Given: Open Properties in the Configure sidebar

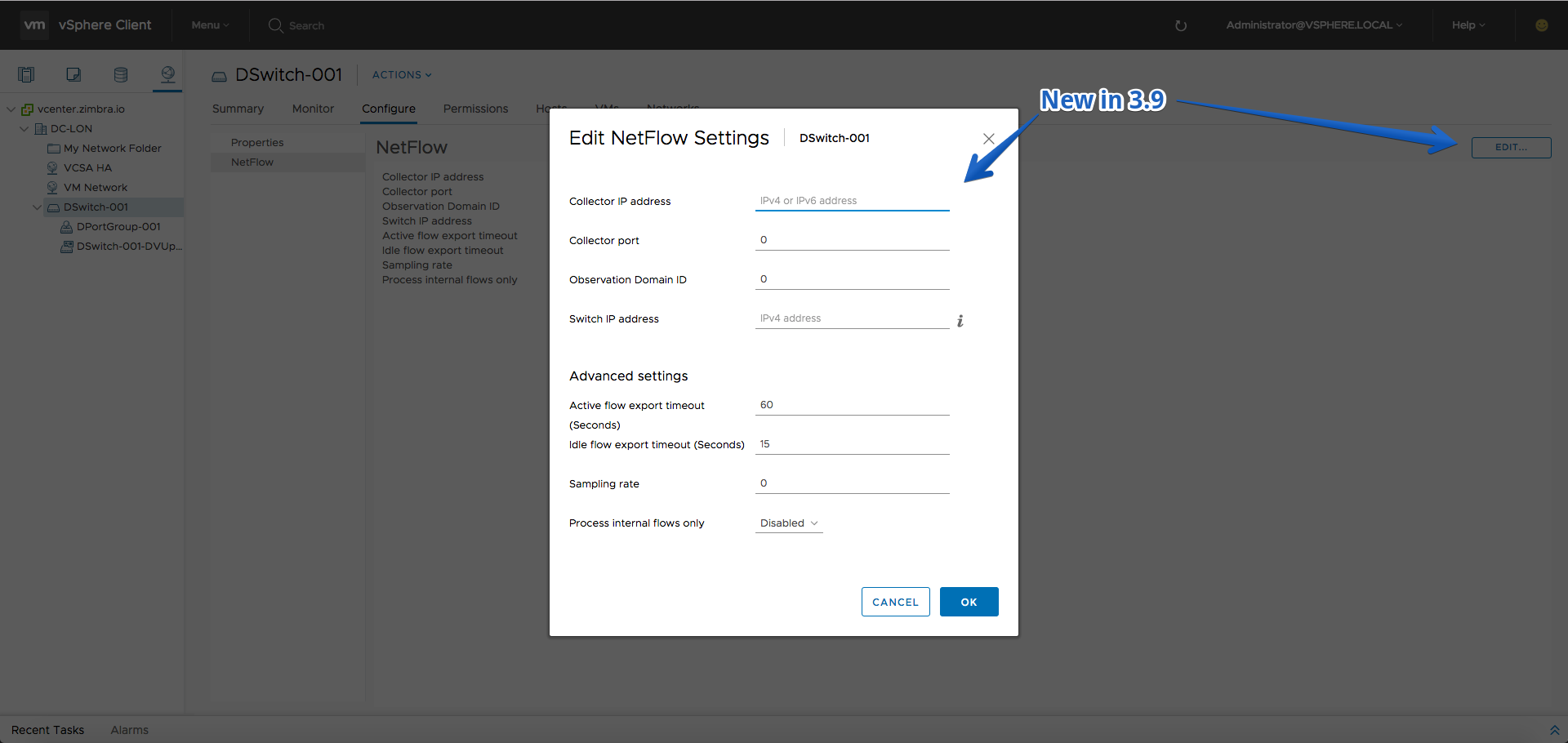Looking at the screenshot, I should pos(287,143).
